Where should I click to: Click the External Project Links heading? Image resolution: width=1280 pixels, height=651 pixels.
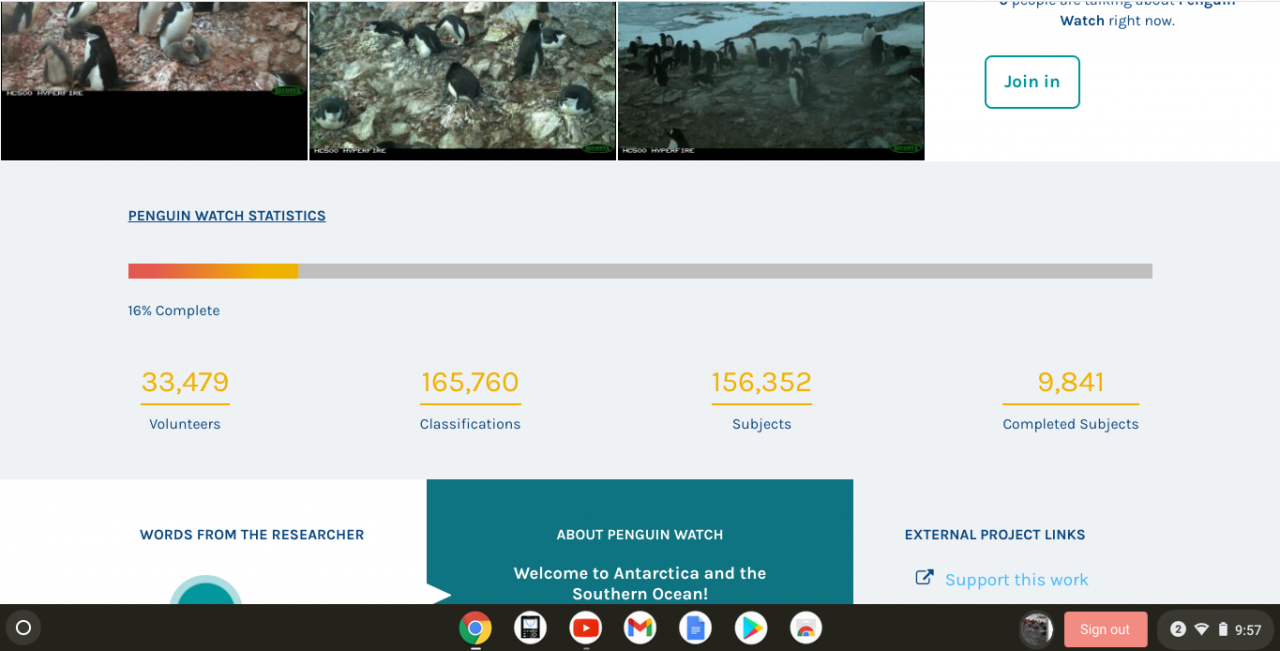pos(995,535)
